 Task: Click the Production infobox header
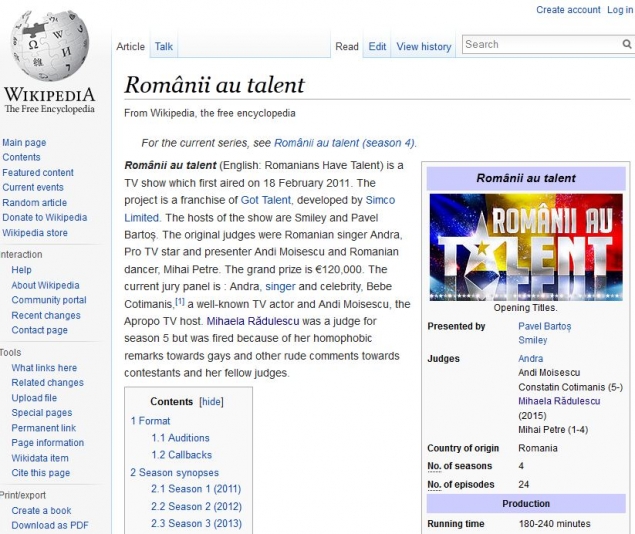point(526,504)
